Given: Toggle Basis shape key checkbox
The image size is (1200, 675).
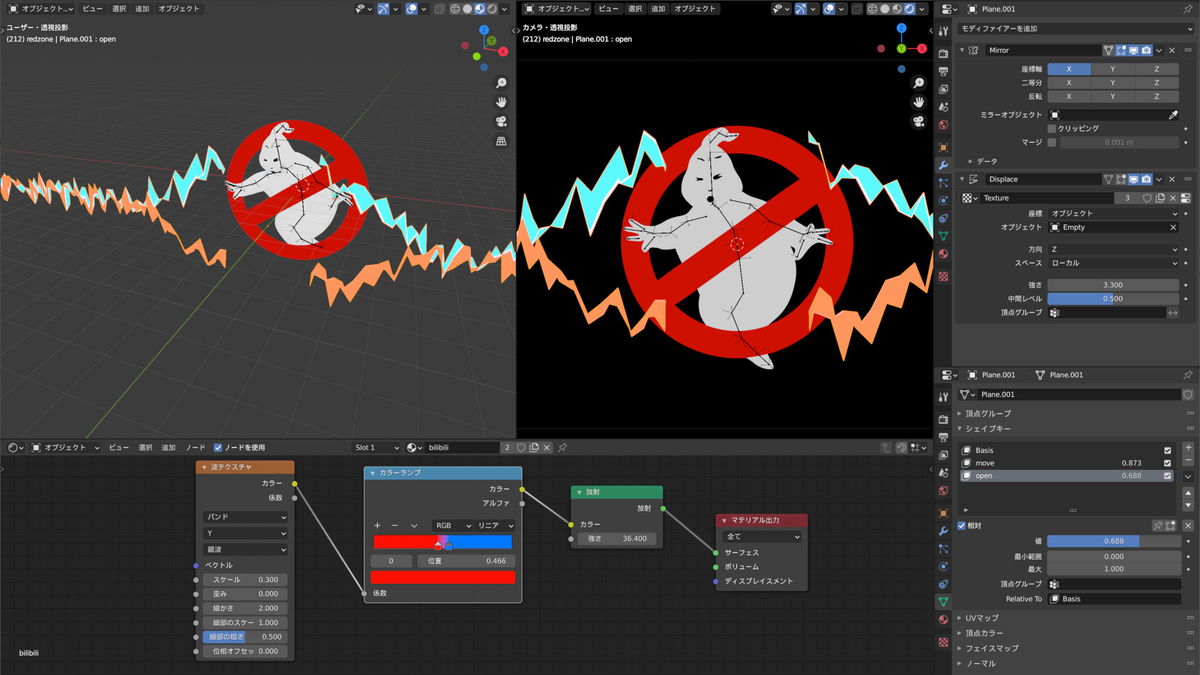Looking at the screenshot, I should (1167, 450).
